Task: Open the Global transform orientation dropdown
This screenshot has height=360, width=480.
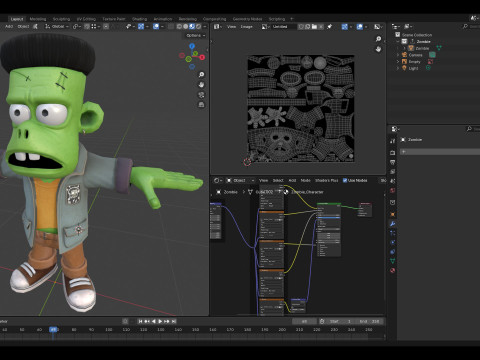Action: pos(57,26)
